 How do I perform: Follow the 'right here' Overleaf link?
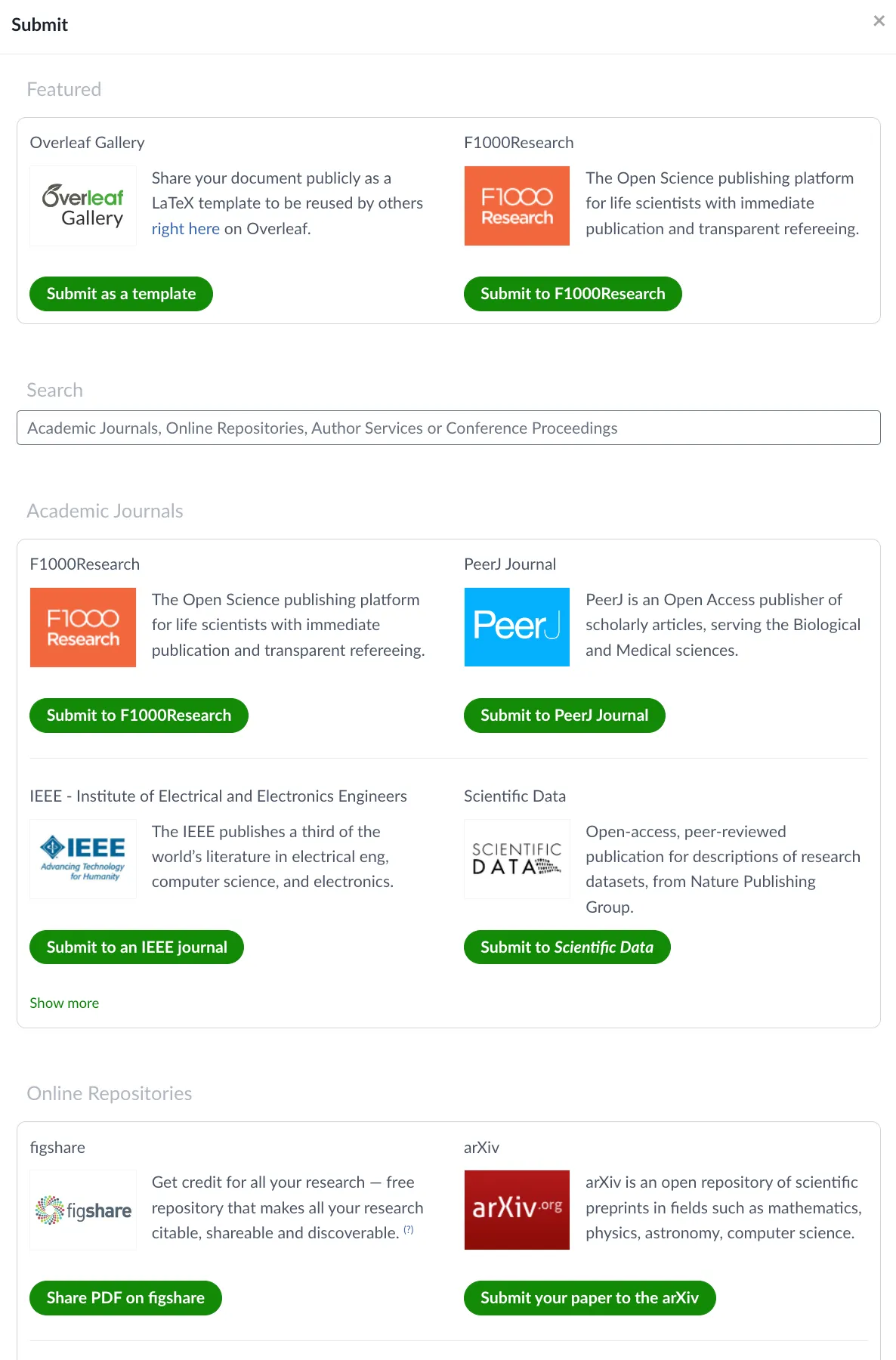pyautogui.click(x=185, y=229)
